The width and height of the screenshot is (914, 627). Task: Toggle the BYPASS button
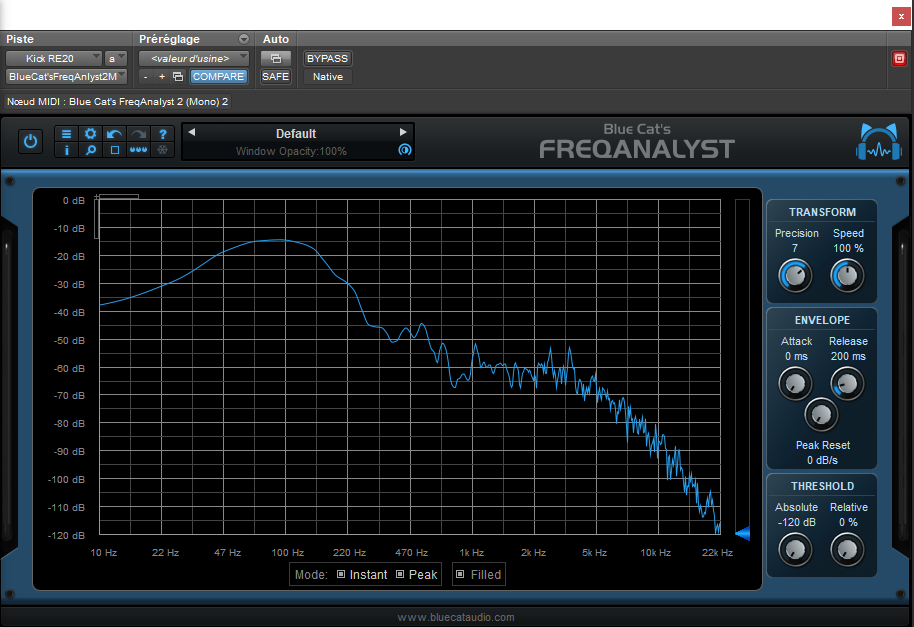click(328, 58)
